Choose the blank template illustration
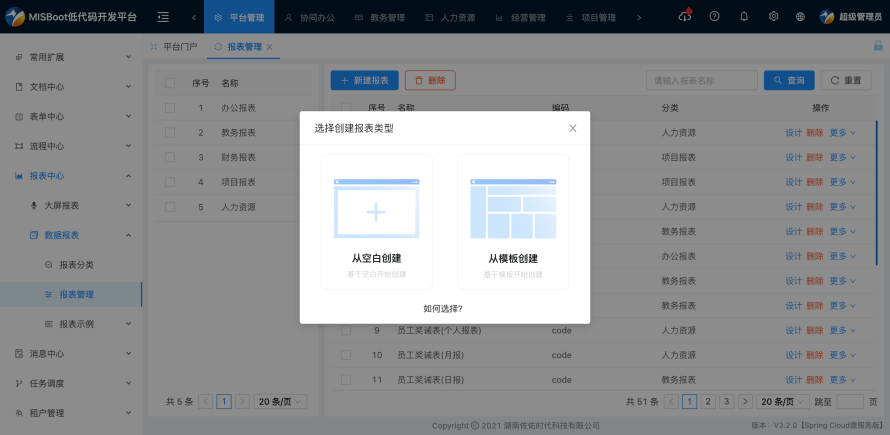Viewport: 890px width, 435px height. tap(376, 208)
